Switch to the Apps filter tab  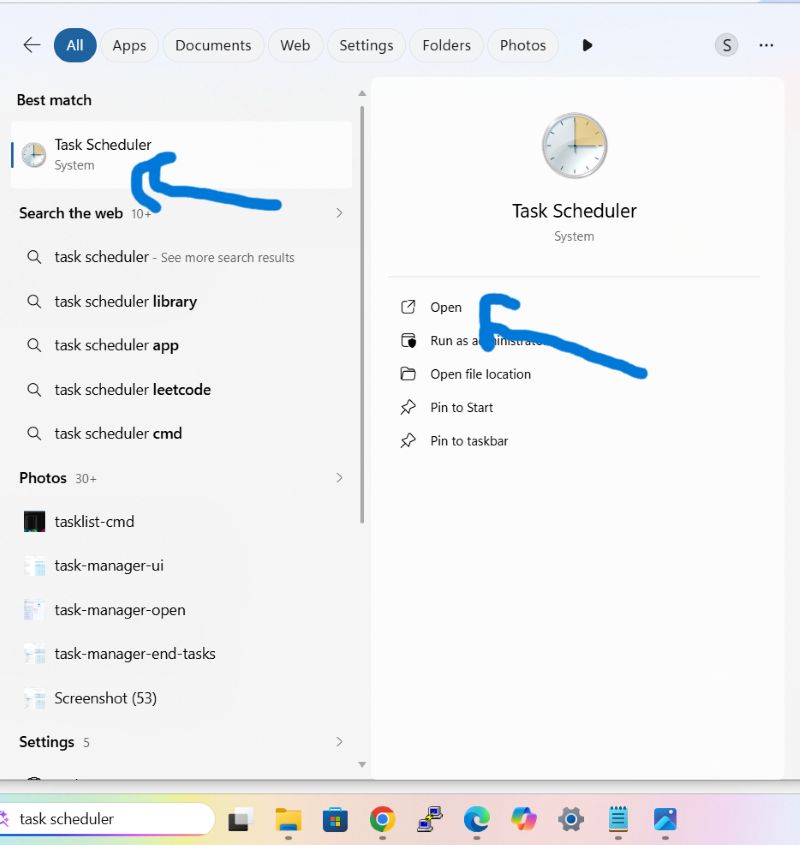coord(129,45)
